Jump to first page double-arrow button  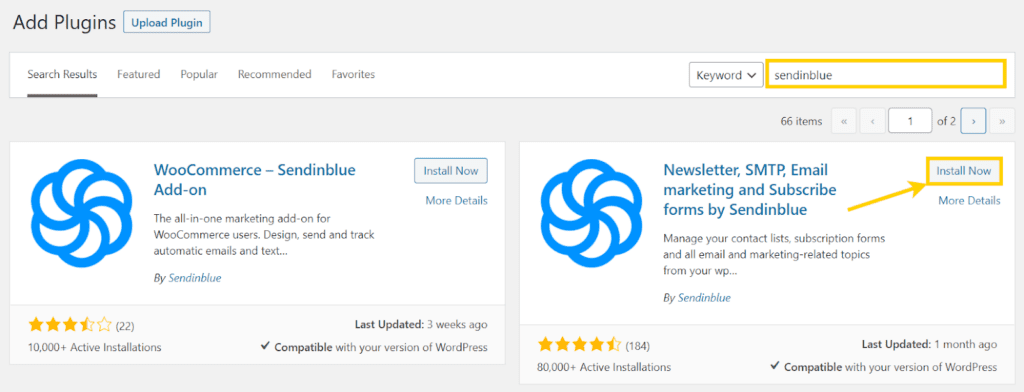pyautogui.click(x=844, y=121)
